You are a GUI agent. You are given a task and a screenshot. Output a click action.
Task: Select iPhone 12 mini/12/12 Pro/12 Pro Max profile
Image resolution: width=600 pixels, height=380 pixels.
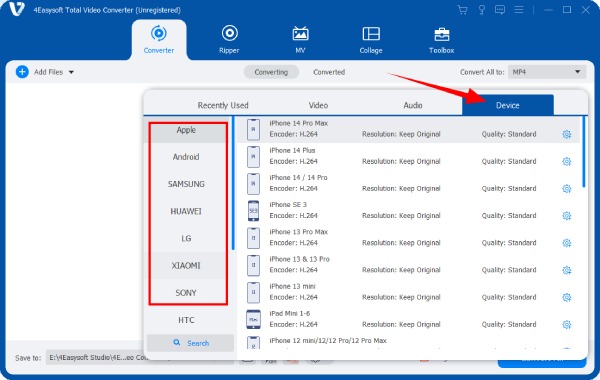click(x=328, y=341)
